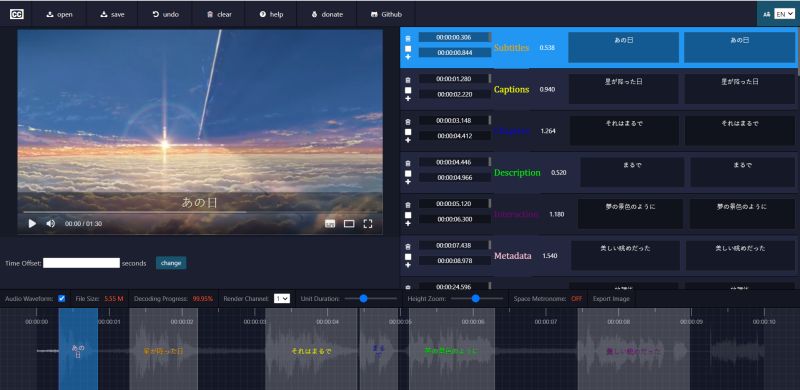This screenshot has width=800, height=390.
Task: Open the Github link
Action: 386,14
